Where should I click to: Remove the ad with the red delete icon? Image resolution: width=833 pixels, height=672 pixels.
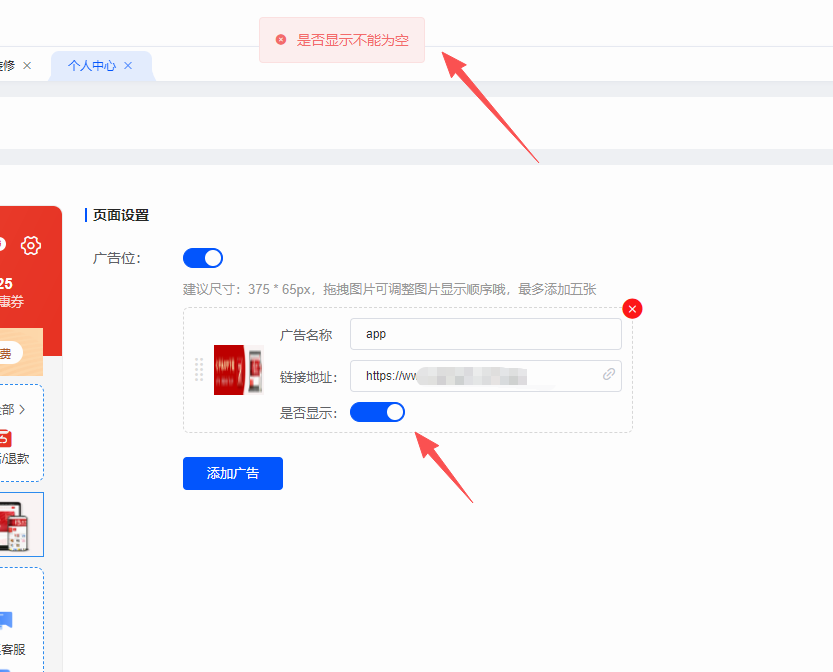(x=632, y=309)
